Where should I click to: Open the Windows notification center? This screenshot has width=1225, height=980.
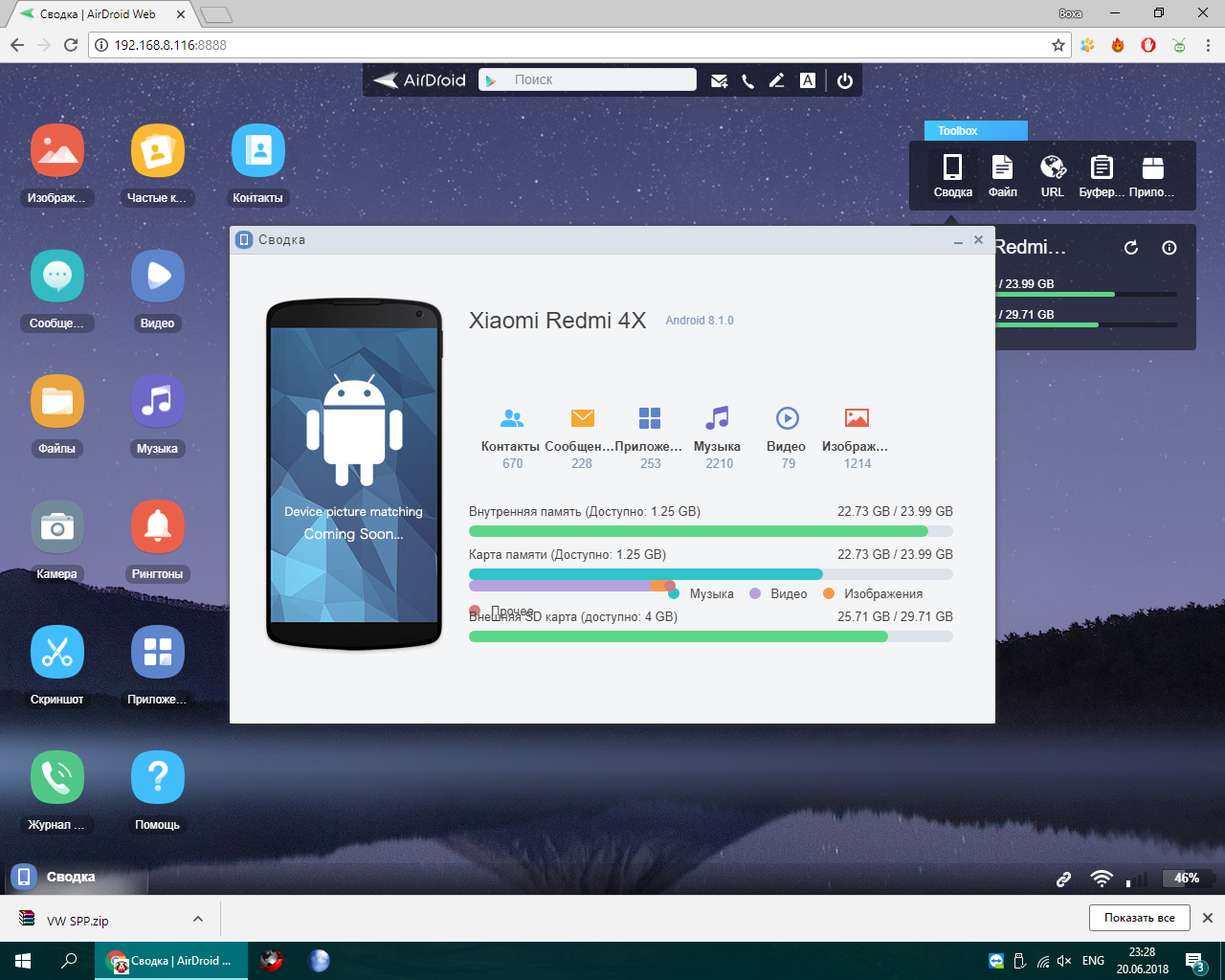1194,962
